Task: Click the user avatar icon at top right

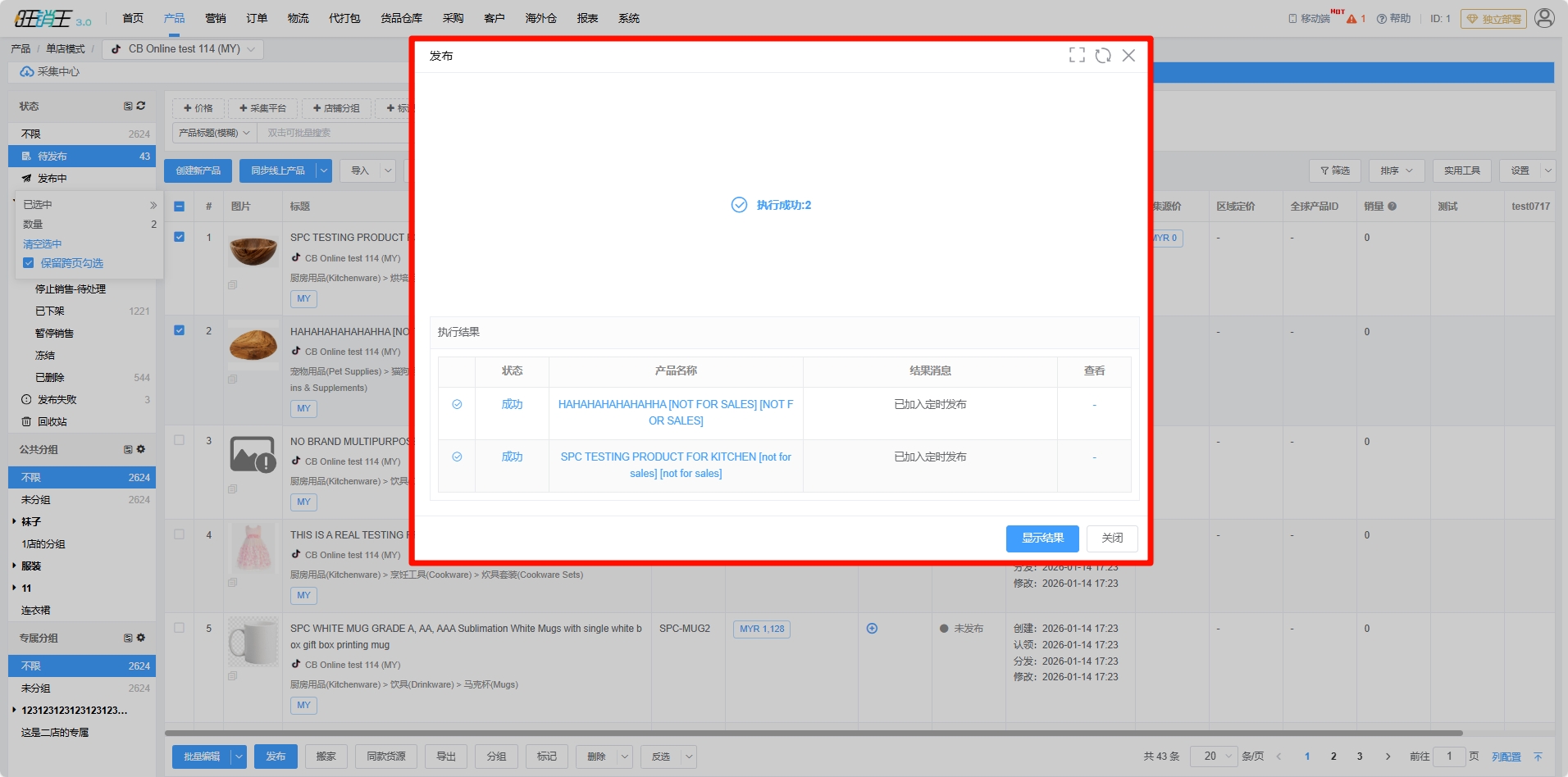Action: 1544,18
